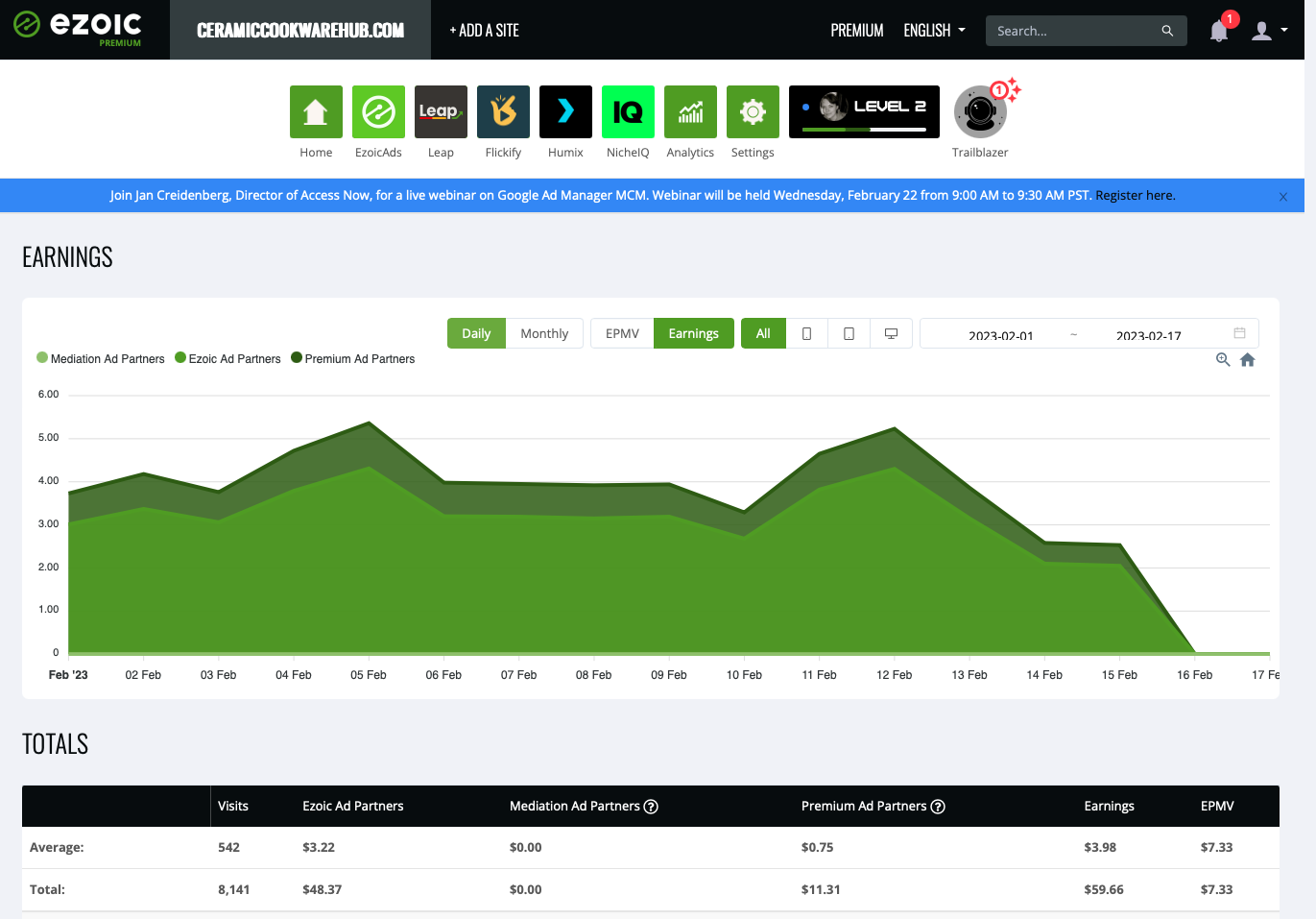Click the Visits column header
Viewport: 1316px width, 919px height.
(233, 806)
